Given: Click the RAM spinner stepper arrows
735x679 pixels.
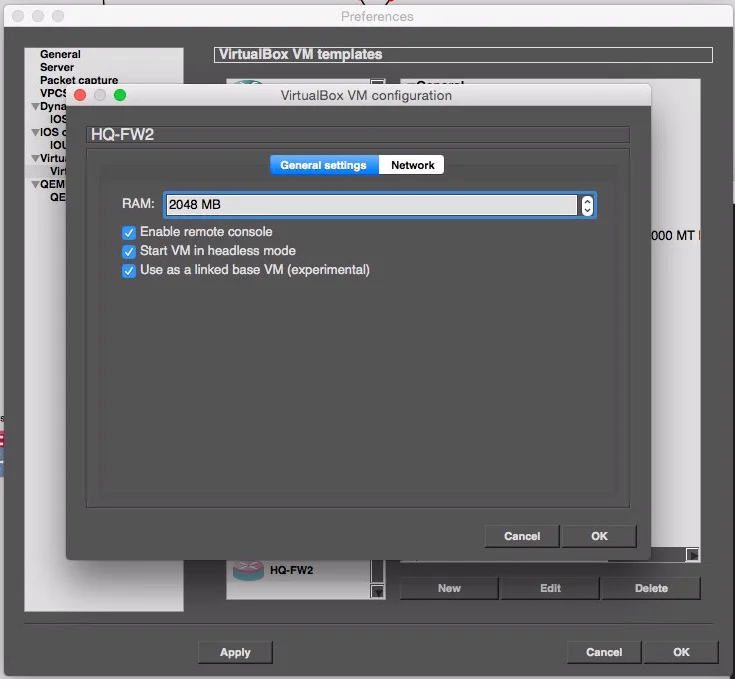Looking at the screenshot, I should pos(587,205).
